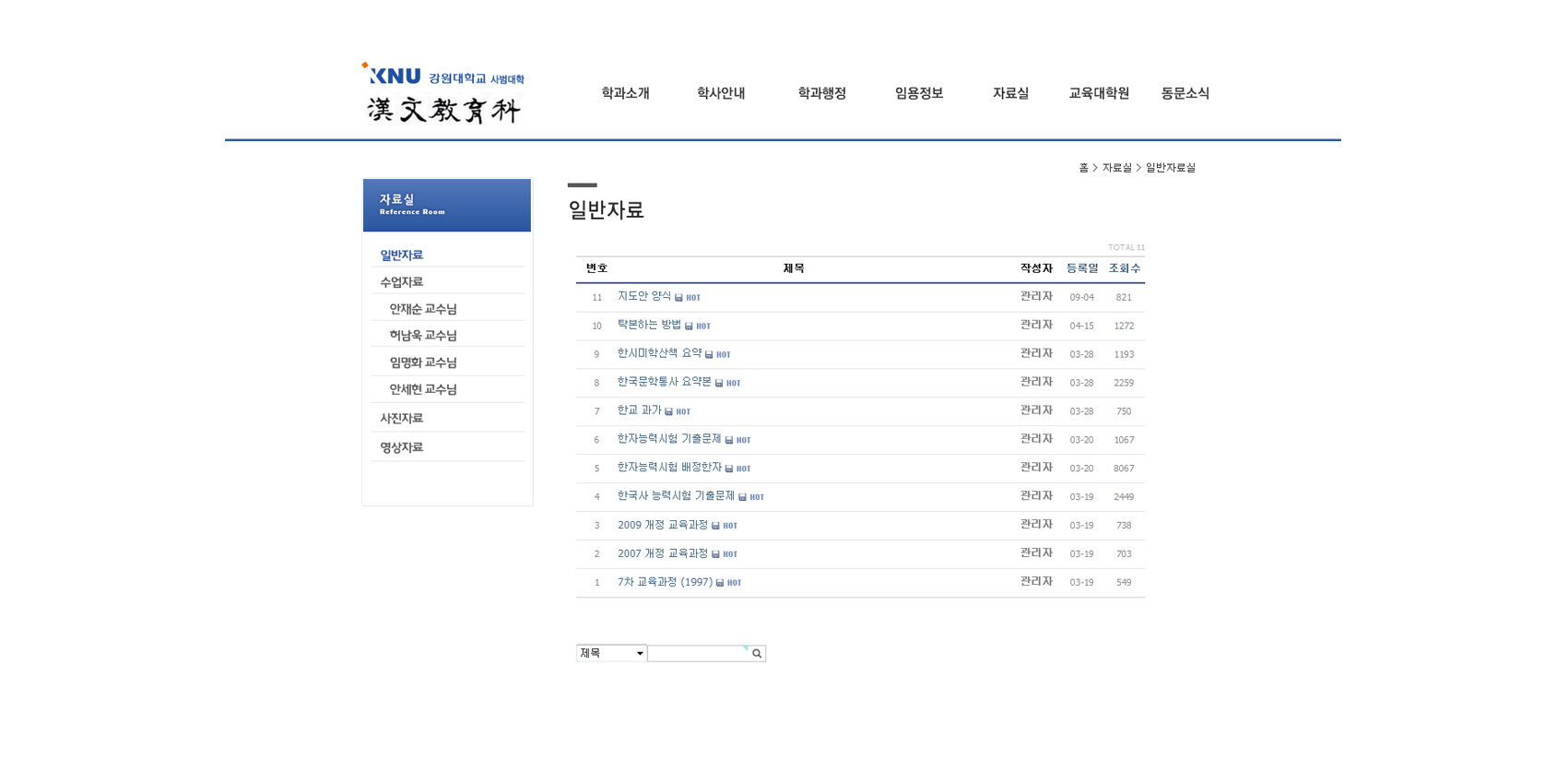This screenshot has height=784, width=1568.
Task: Open the post 한교 과가
Action: [x=639, y=410]
